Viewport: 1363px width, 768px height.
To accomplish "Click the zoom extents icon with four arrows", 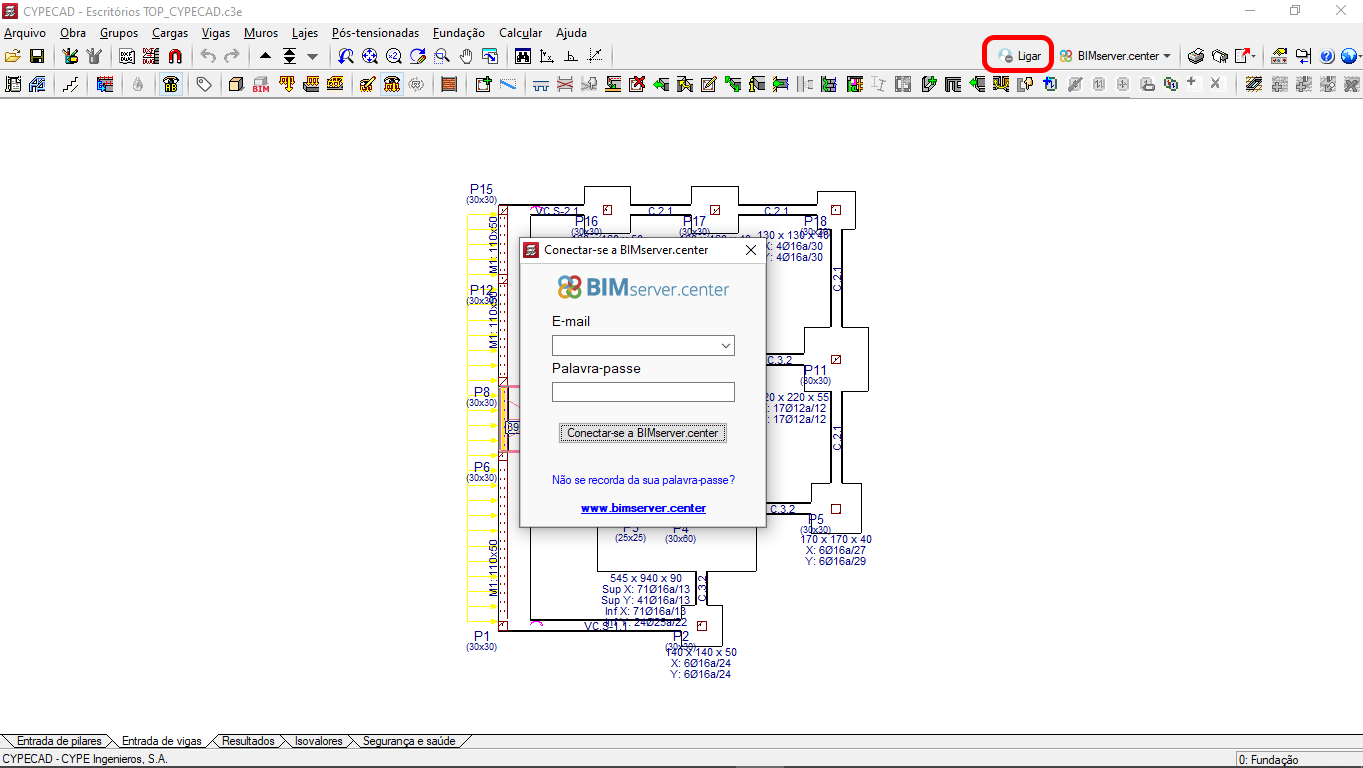I will click(x=370, y=56).
